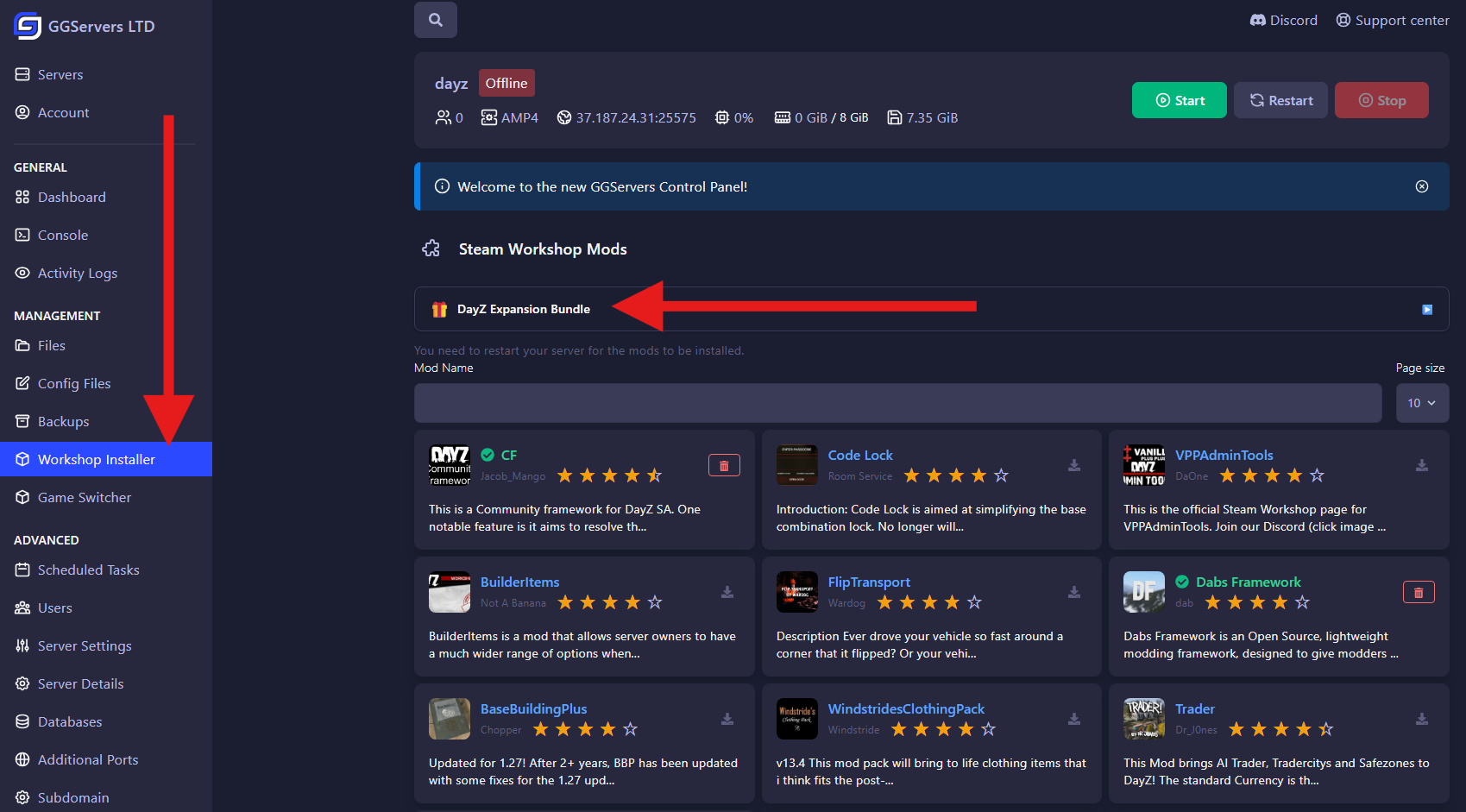Screen dimensions: 1466x812
Task: Open the BaseBuildingPlus mod thumbnail
Action: 449,718
